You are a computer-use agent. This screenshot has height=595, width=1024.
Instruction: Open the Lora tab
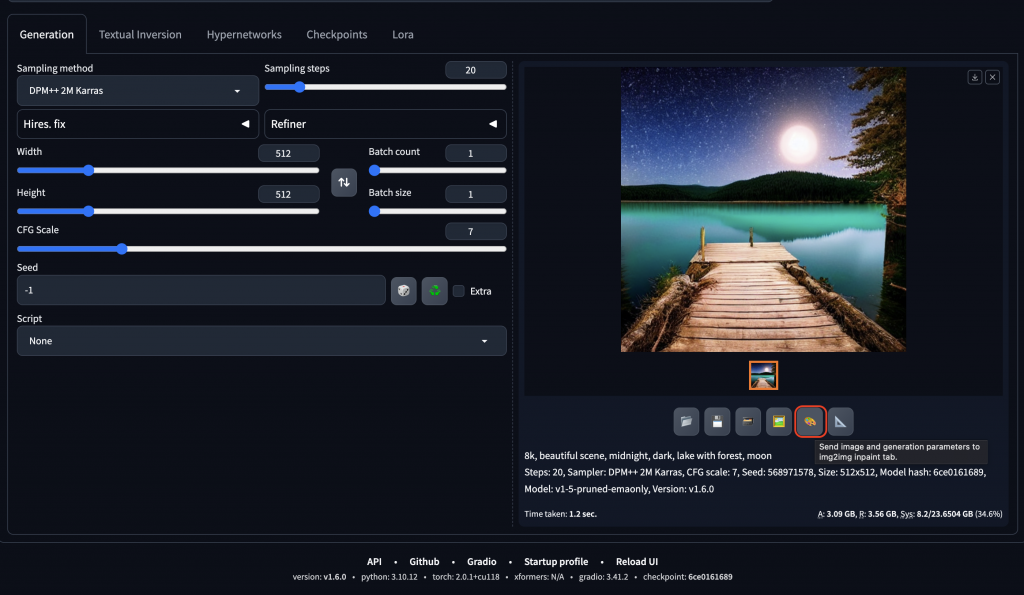click(x=402, y=35)
